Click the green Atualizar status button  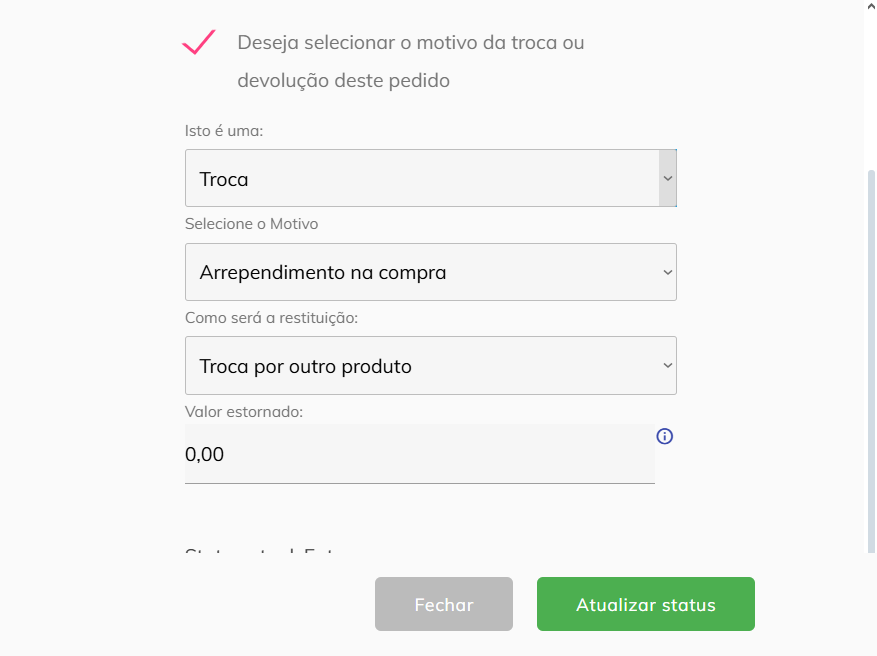(645, 604)
